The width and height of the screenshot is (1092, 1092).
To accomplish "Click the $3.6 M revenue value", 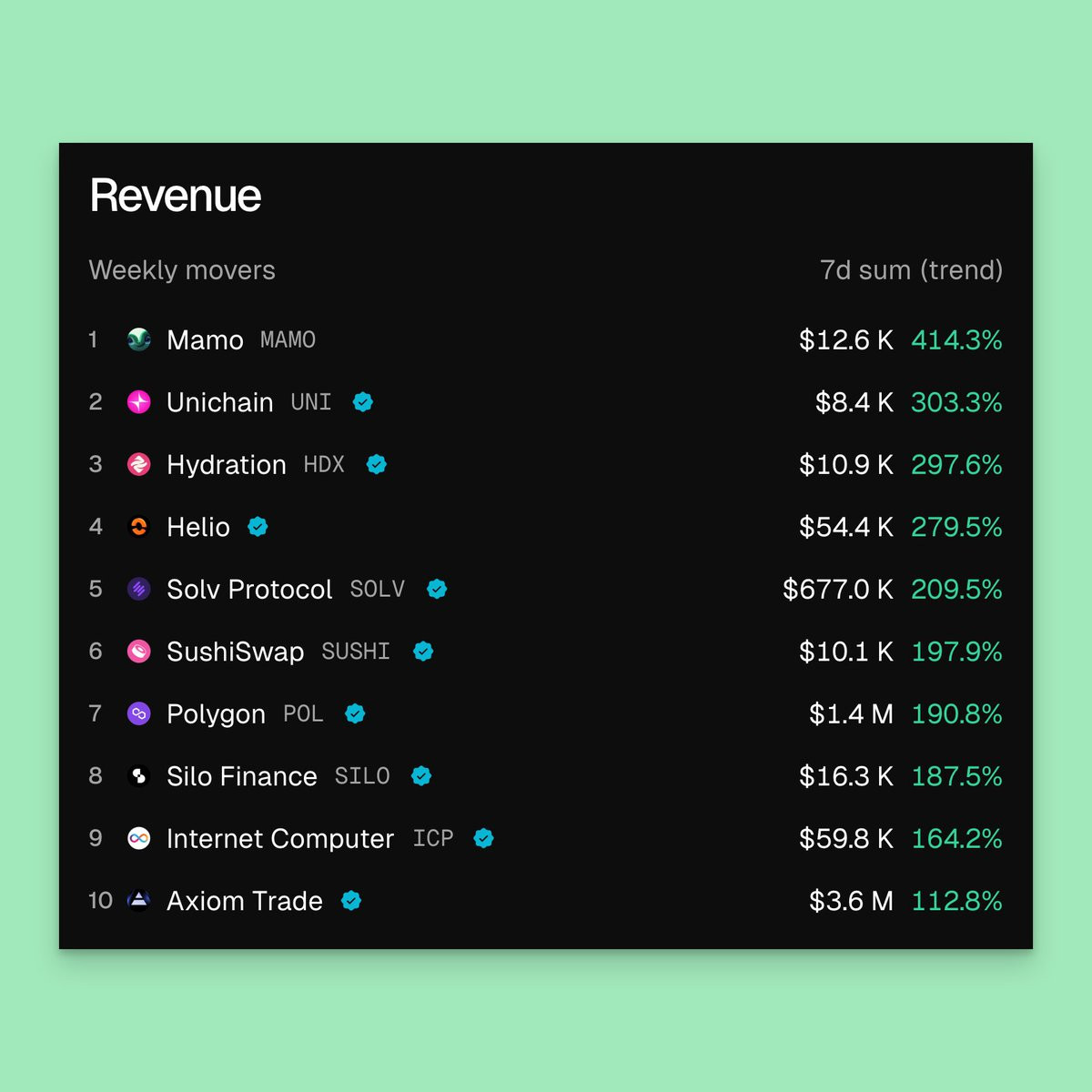I will 852,901.
